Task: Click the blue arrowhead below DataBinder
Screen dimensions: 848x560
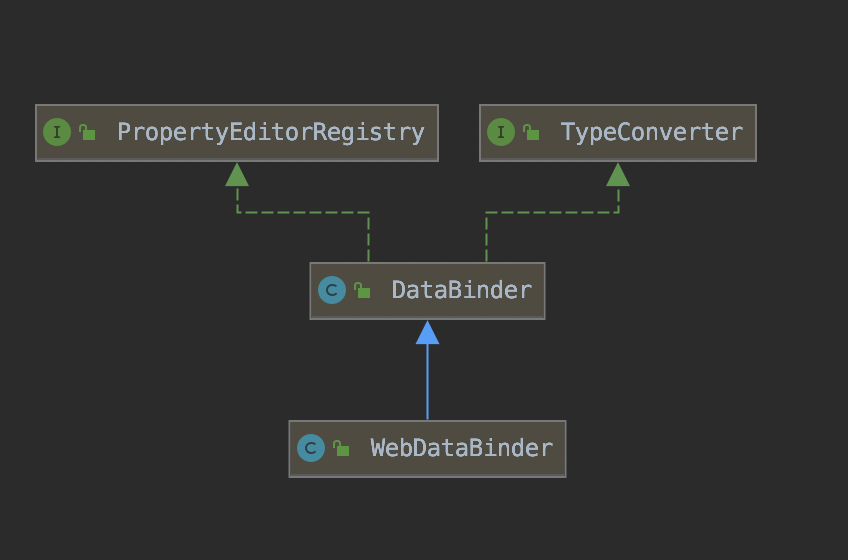Action: coord(427,332)
